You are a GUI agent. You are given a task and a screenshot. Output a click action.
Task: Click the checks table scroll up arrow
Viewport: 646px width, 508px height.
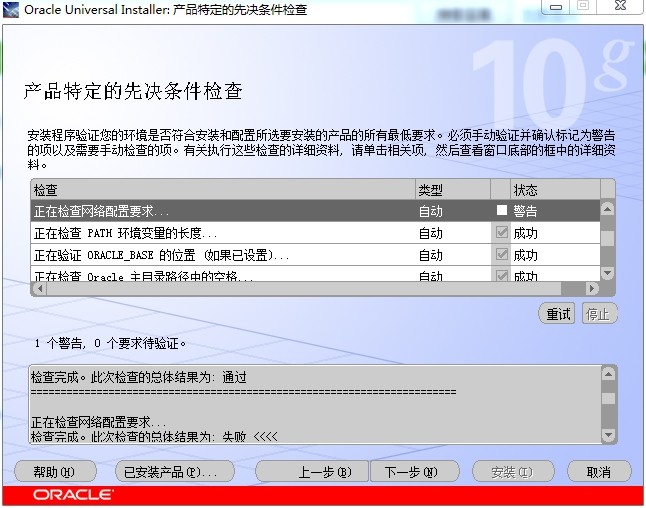tap(607, 209)
